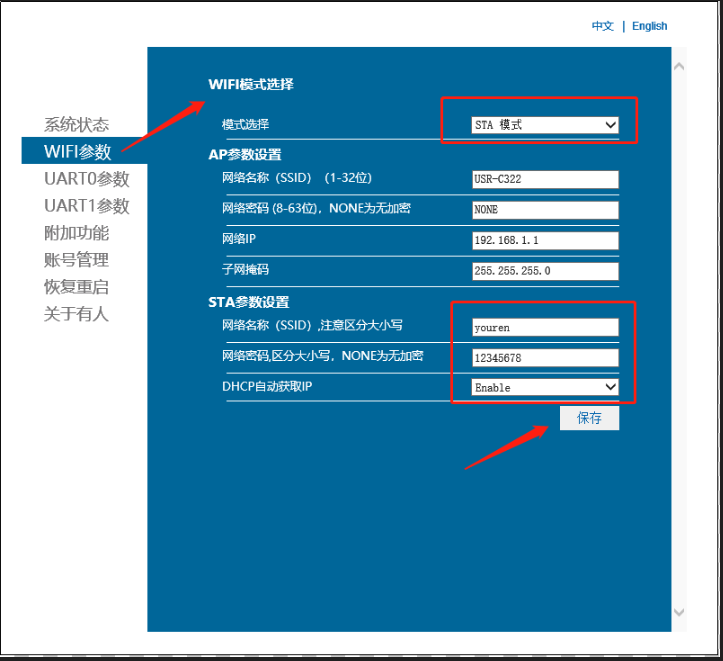The width and height of the screenshot is (723, 661).
Task: Open the UART0参数 page
Action: point(86,179)
